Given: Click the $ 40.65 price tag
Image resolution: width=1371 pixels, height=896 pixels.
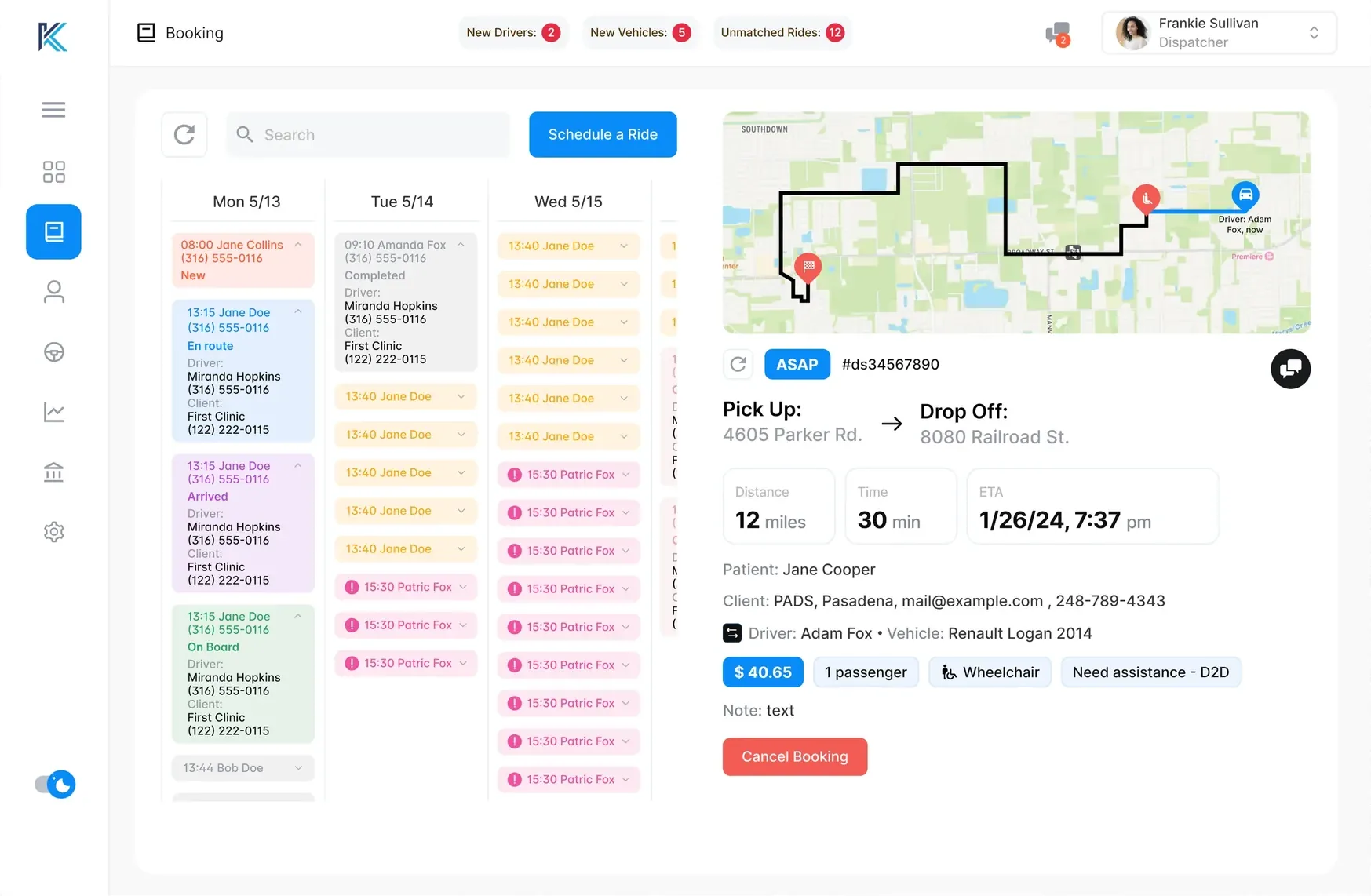Looking at the screenshot, I should click(763, 672).
